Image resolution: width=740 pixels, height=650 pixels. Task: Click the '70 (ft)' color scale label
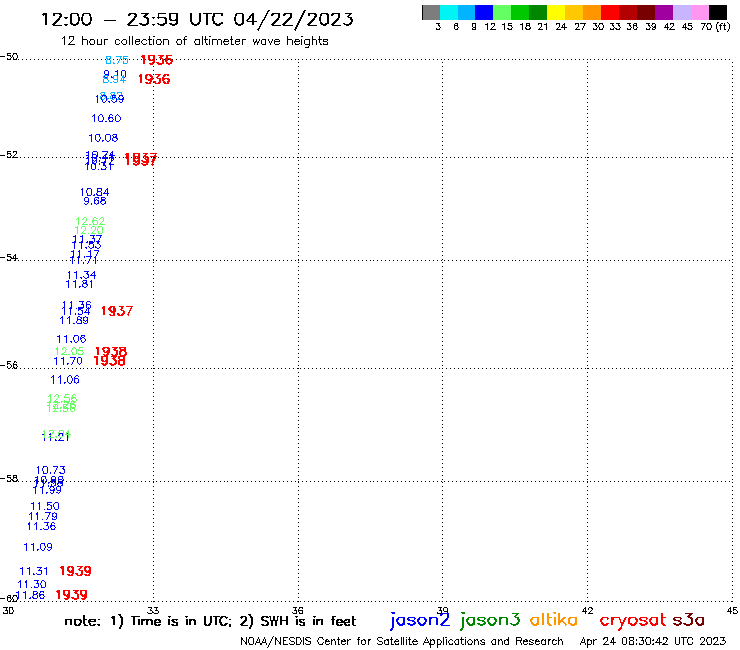(x=716, y=27)
